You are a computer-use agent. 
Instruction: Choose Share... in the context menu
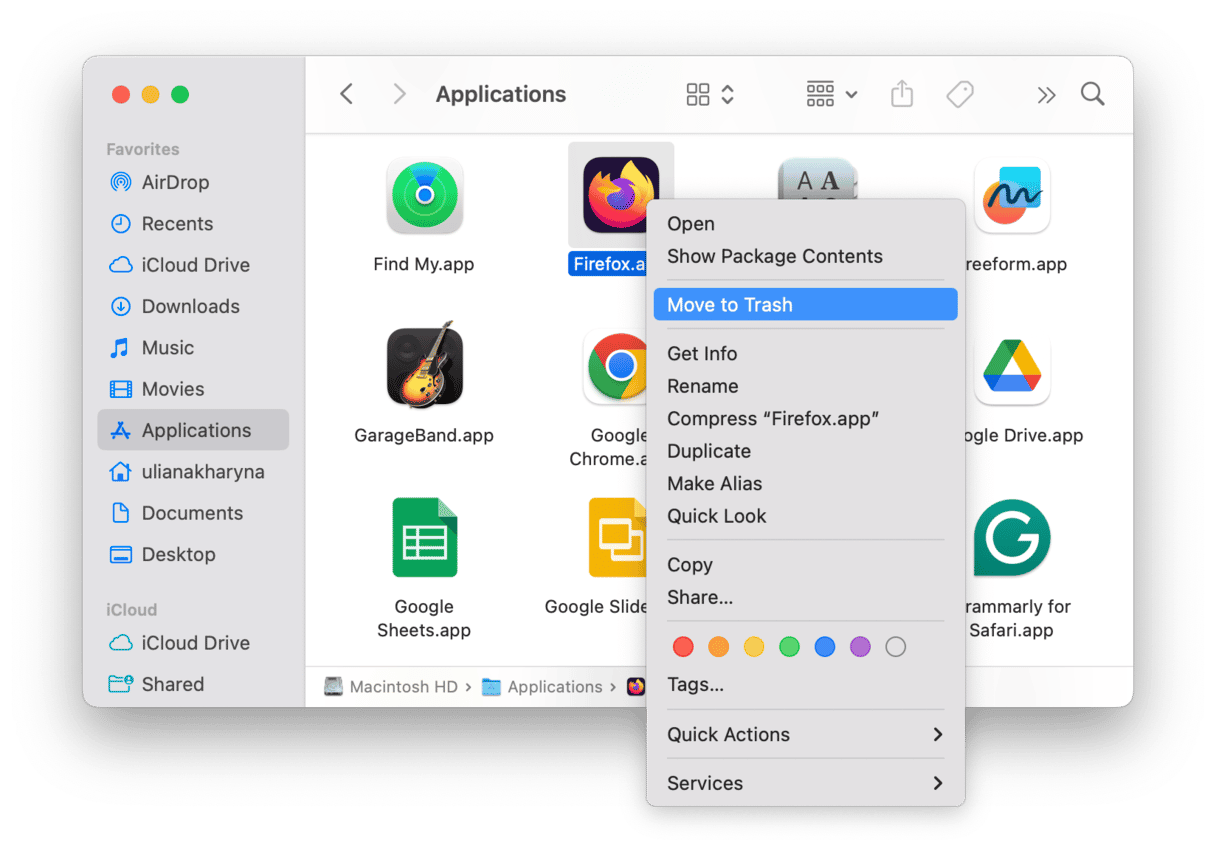pyautogui.click(x=805, y=598)
